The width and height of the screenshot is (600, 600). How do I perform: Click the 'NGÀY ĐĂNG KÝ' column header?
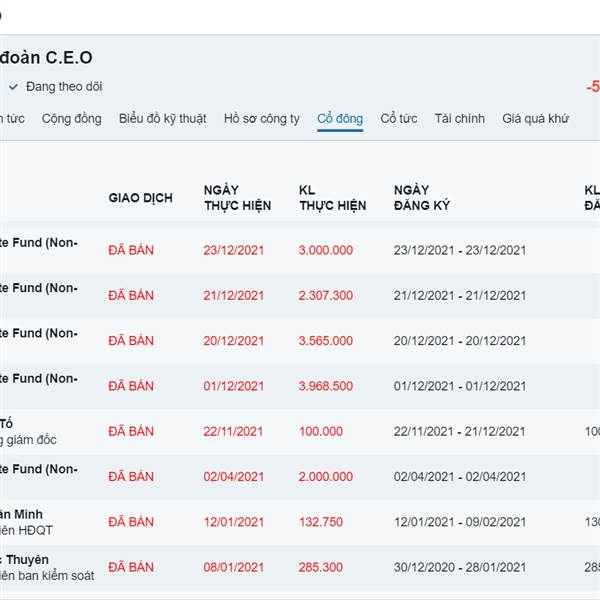422,198
